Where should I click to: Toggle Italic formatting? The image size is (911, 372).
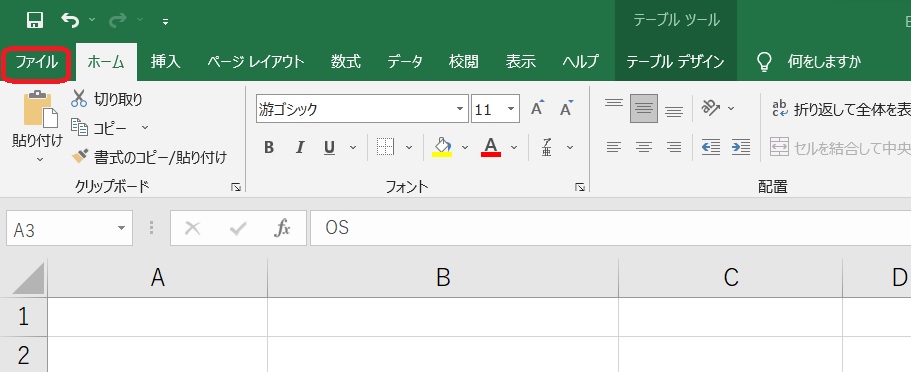tap(300, 148)
